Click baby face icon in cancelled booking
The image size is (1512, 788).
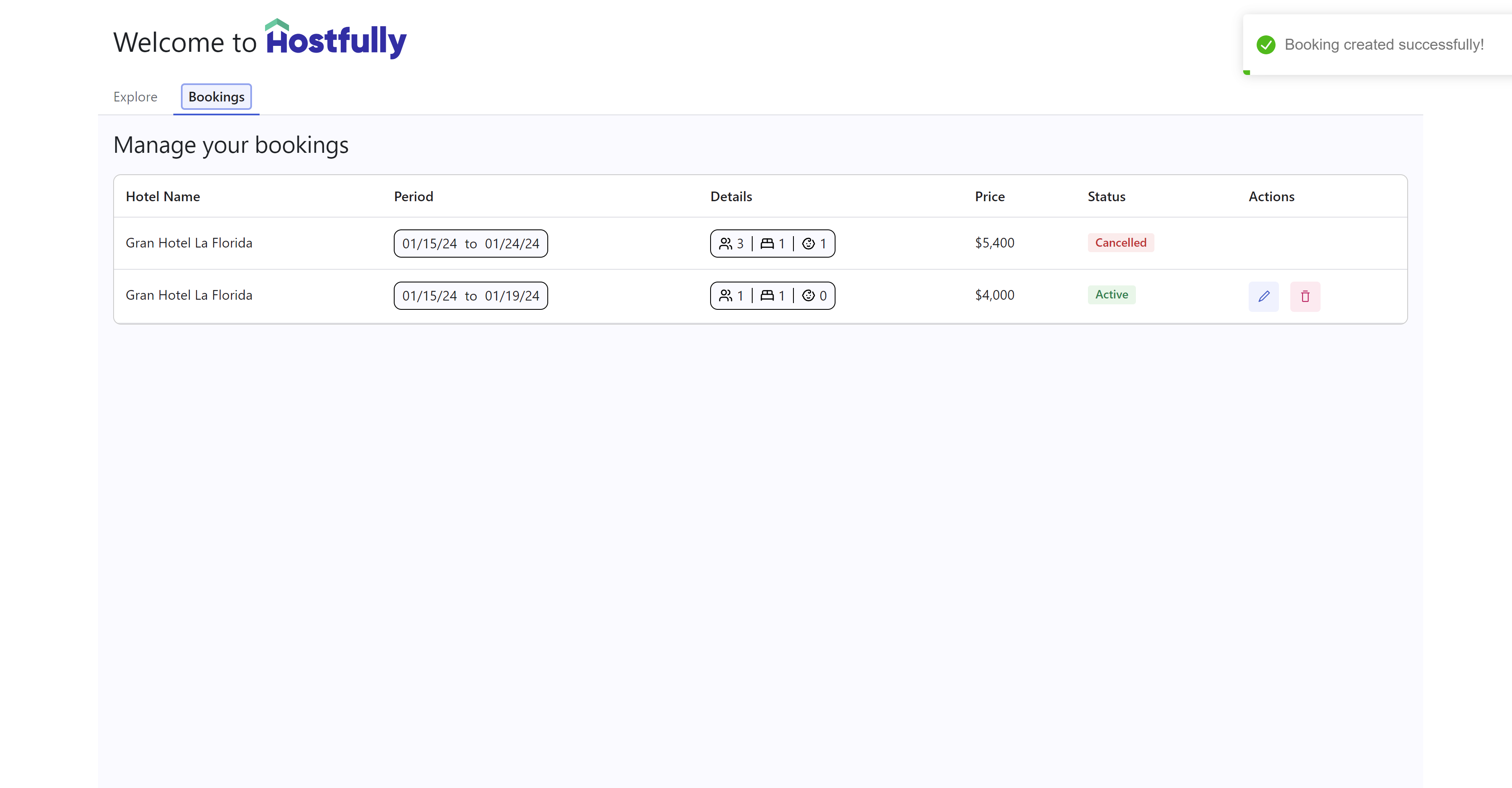click(x=808, y=243)
